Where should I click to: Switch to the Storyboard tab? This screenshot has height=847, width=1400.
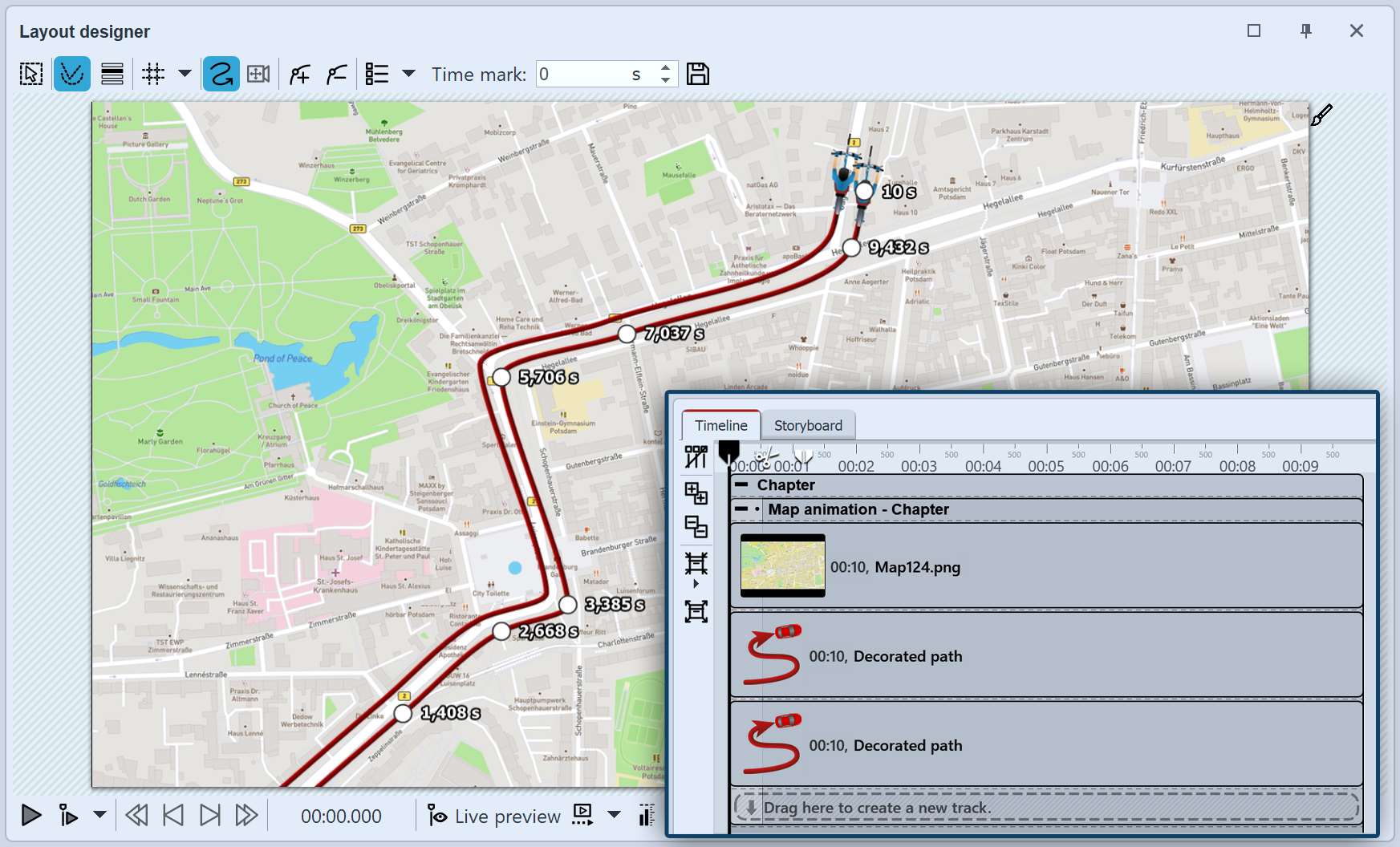[x=808, y=425]
